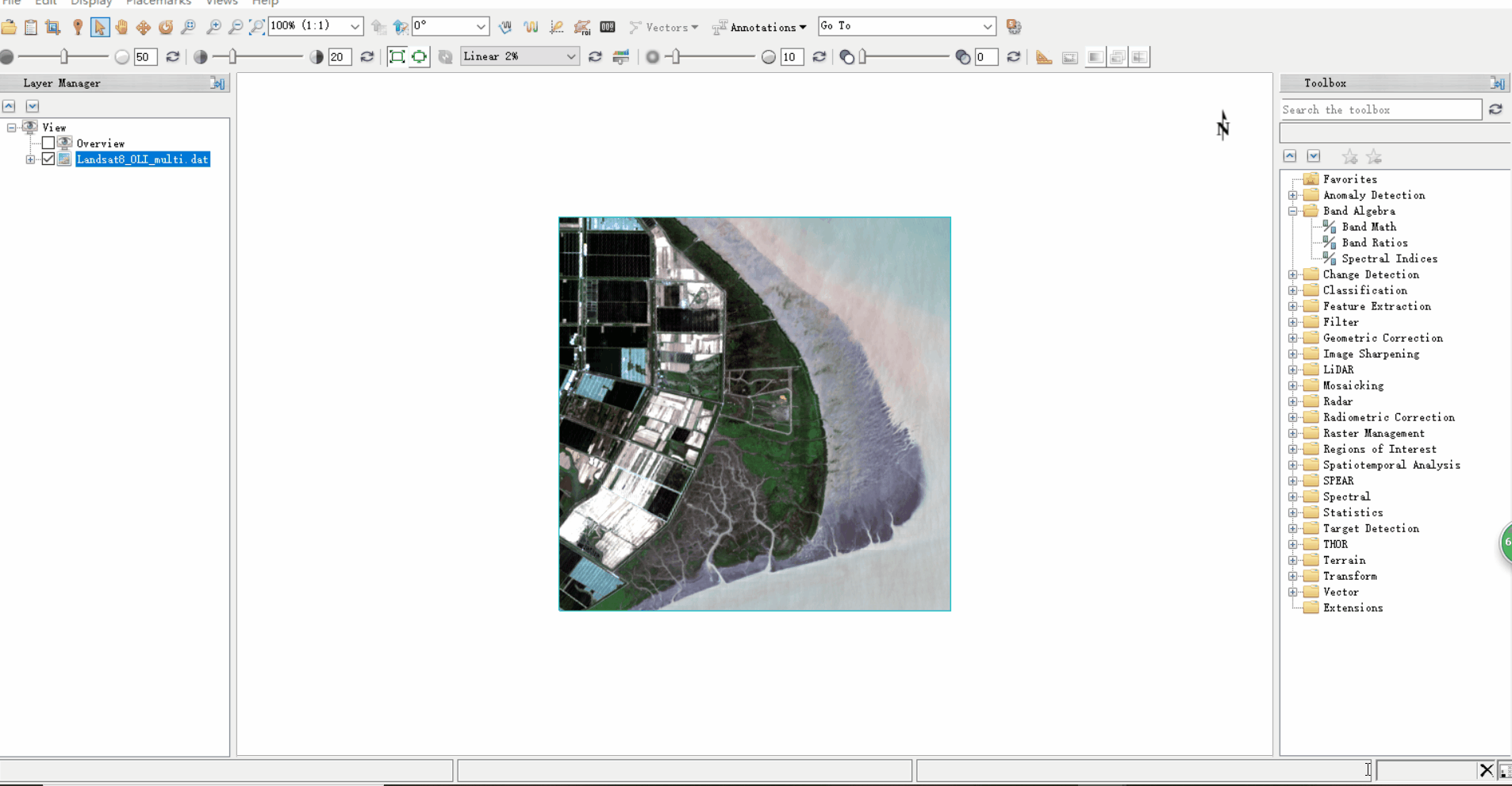This screenshot has width=1512, height=786.
Task: Reset the transparency value
Action: (1013, 57)
